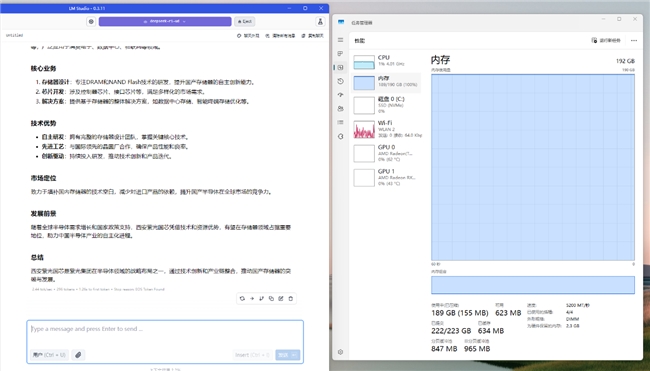Open the settings gear beside the model selector
This screenshot has width=650, height=371.
tap(91, 22)
